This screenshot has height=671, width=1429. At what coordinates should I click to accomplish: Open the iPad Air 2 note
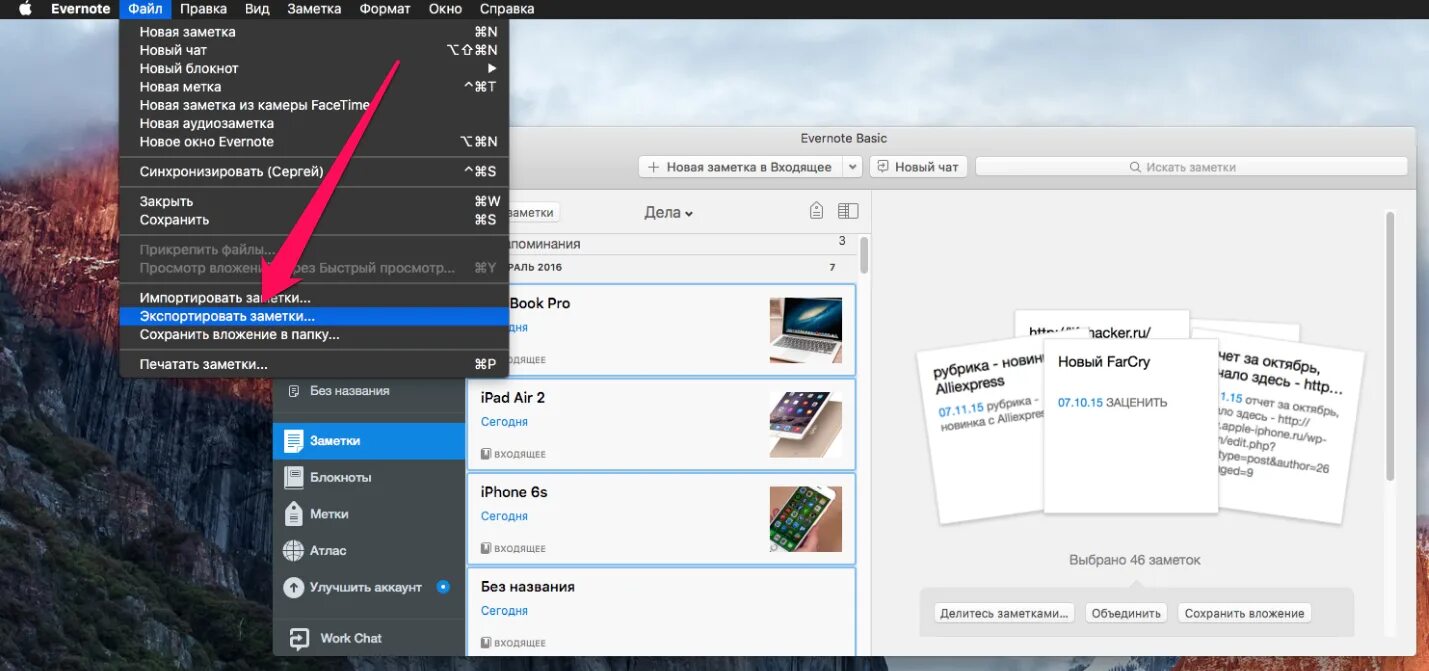(661, 424)
